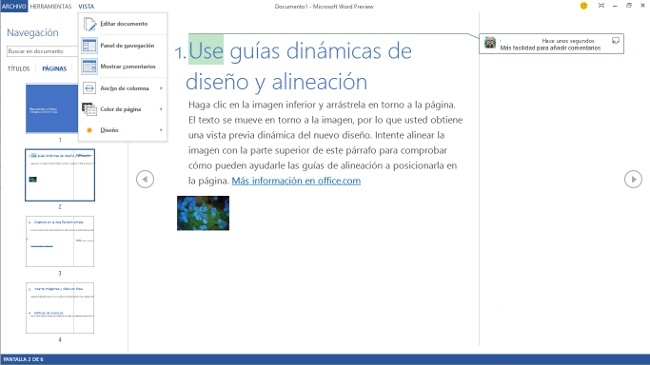Select the Mostrar comentarios text entry

128,66
